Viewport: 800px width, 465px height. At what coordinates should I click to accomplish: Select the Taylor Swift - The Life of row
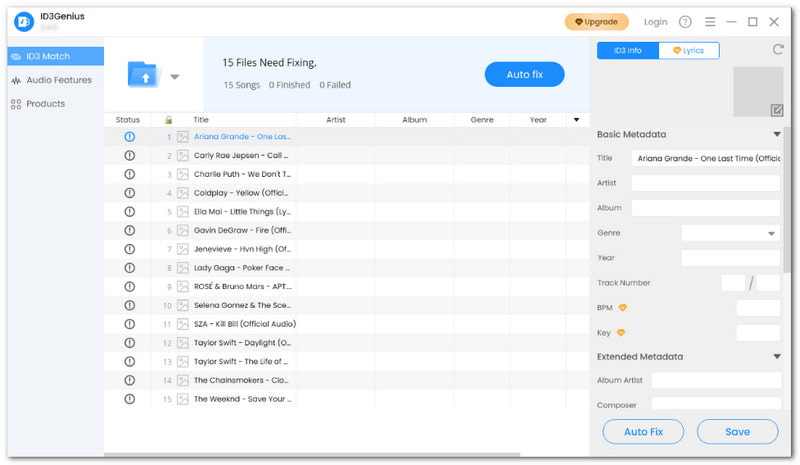coord(346,362)
